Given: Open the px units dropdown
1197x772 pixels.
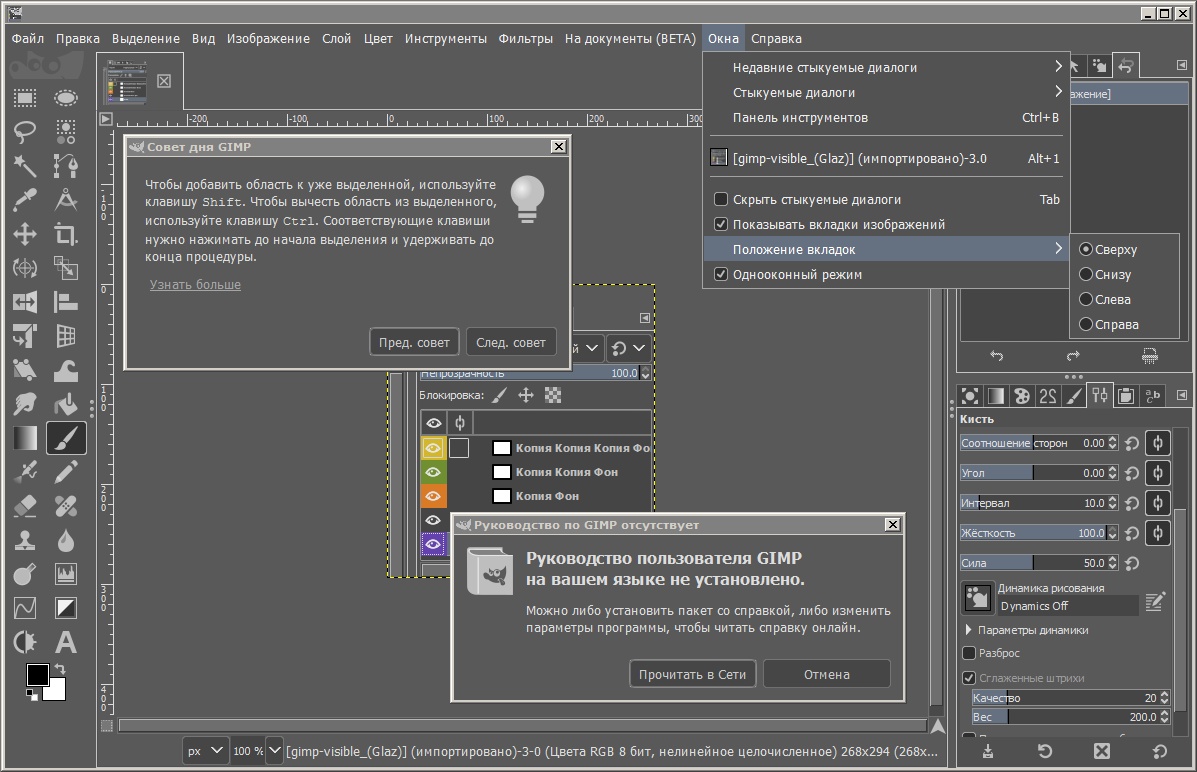Looking at the screenshot, I should (x=206, y=751).
